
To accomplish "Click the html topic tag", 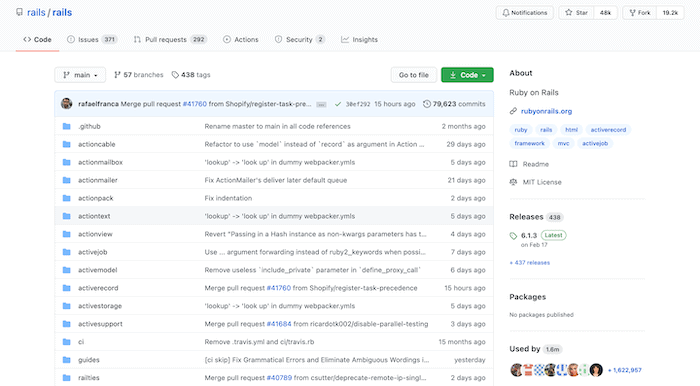I will (571, 130).
